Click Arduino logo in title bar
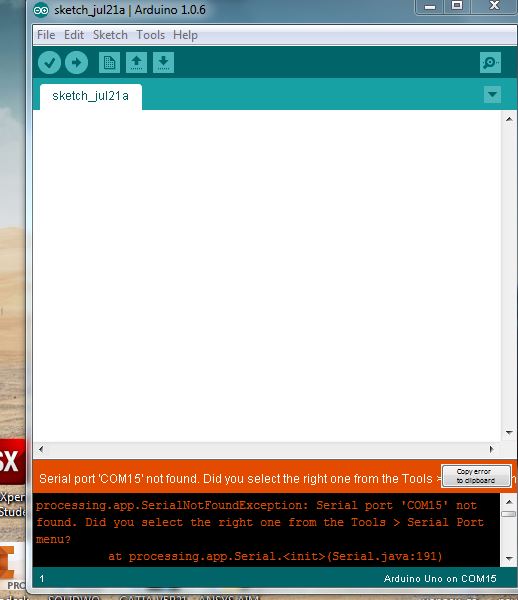Viewport: 518px width, 600px height. (41, 10)
